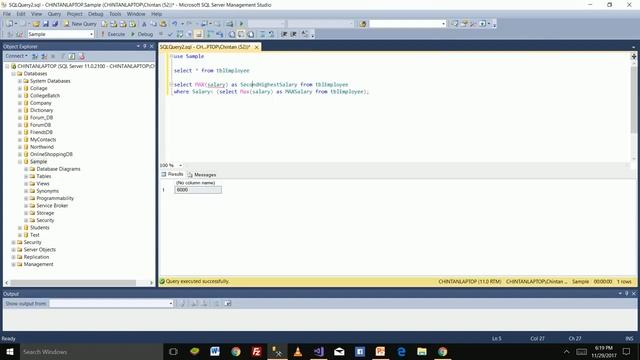
Task: Click the Open File folder icon
Action: tap(36, 24)
